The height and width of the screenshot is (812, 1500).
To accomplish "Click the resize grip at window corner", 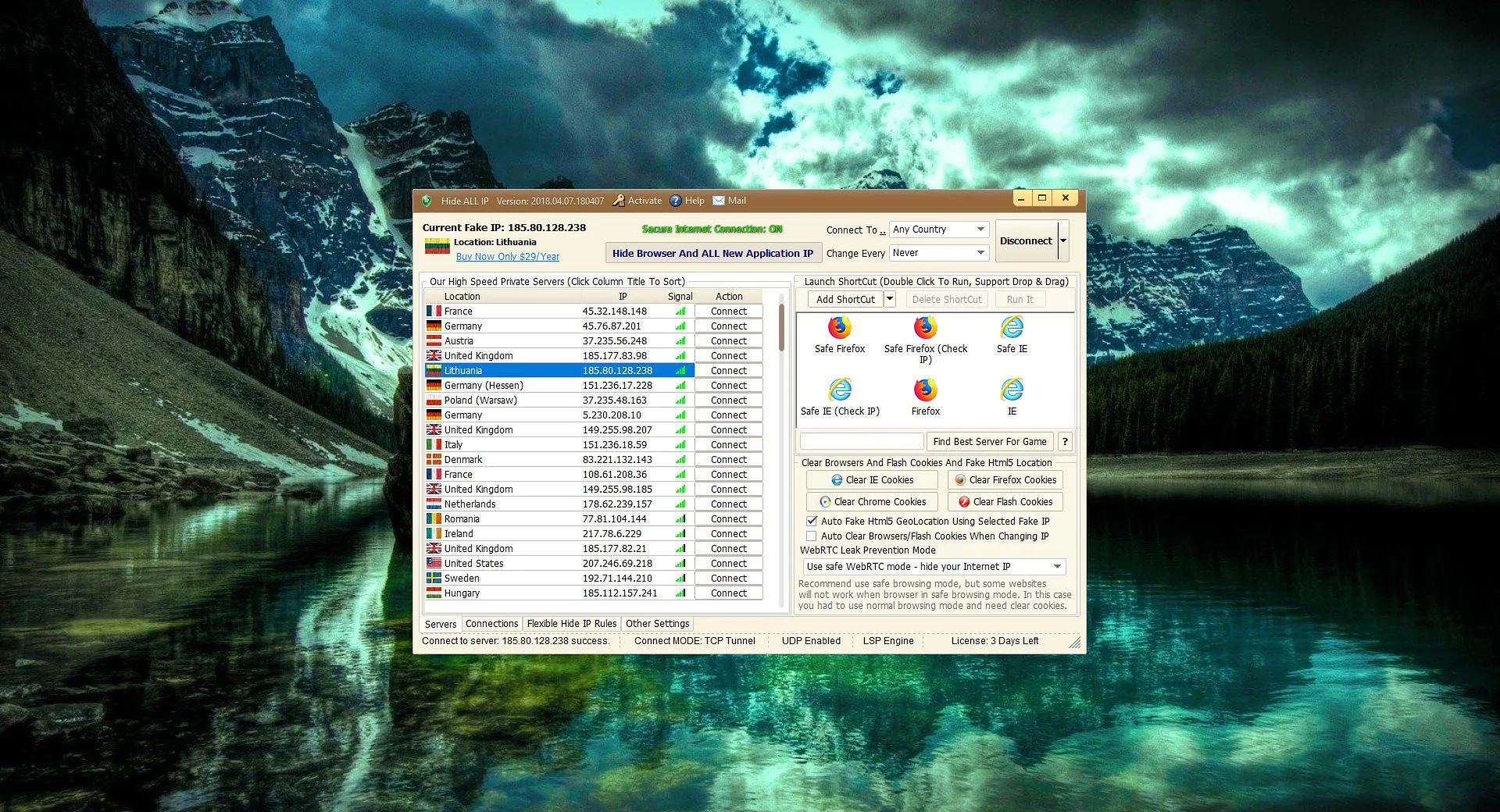I will [x=1075, y=643].
